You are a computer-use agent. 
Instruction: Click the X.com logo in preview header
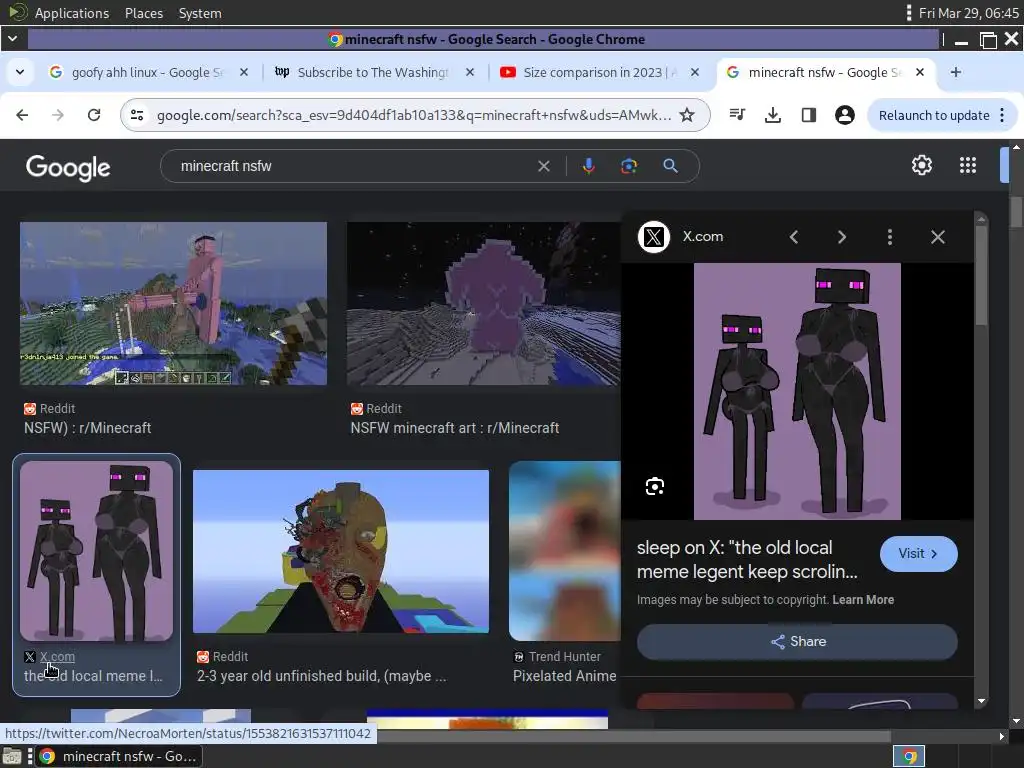[654, 237]
